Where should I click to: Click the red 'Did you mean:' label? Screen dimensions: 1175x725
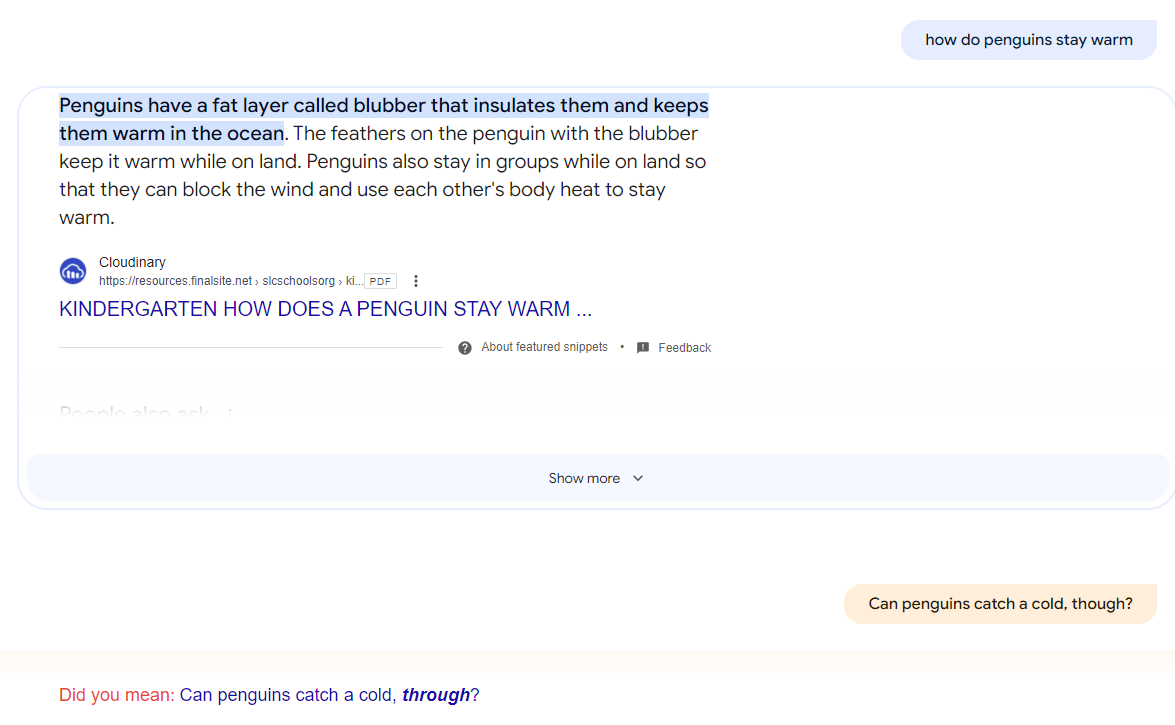pos(116,695)
